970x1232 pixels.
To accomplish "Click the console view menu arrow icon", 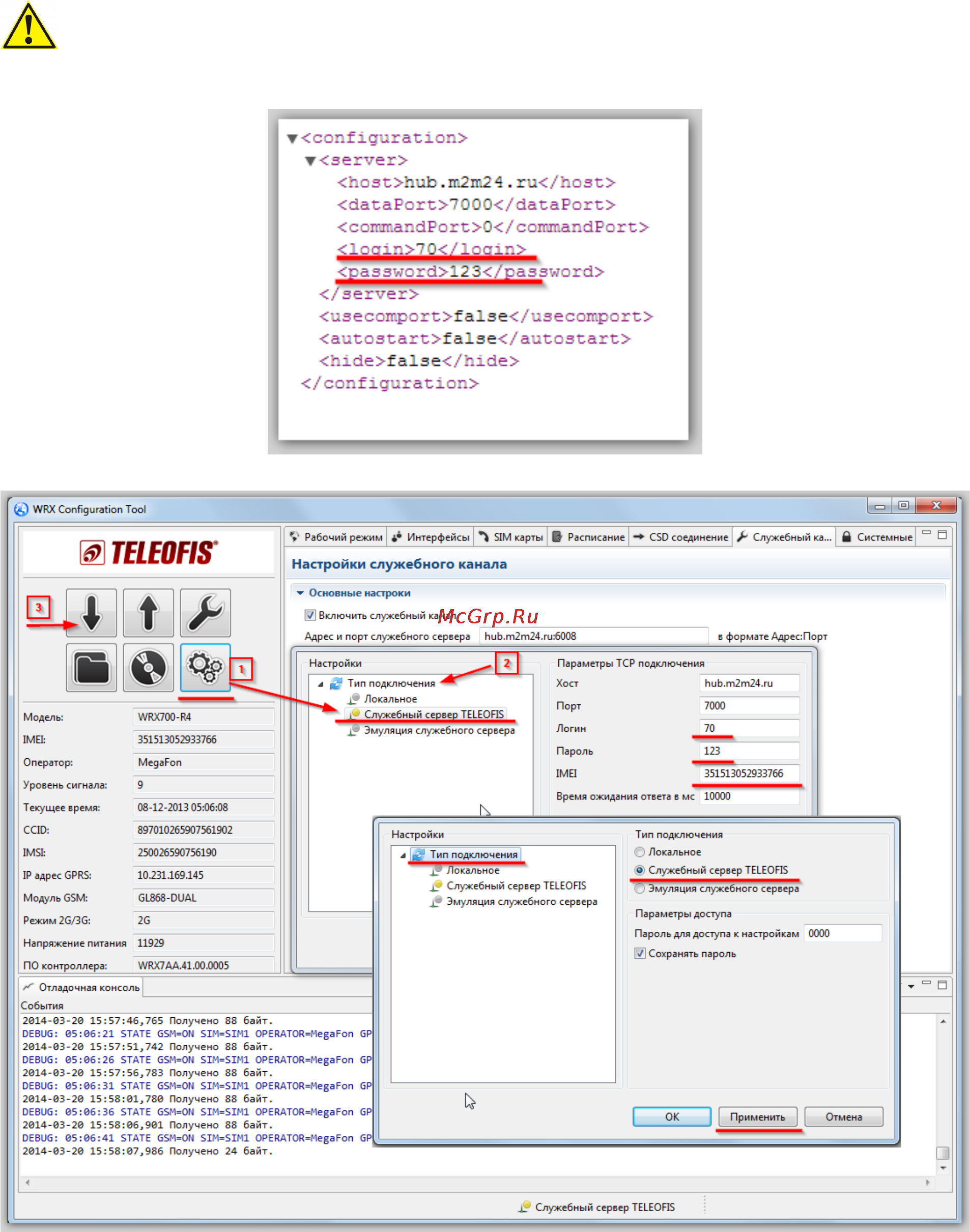I will (911, 987).
